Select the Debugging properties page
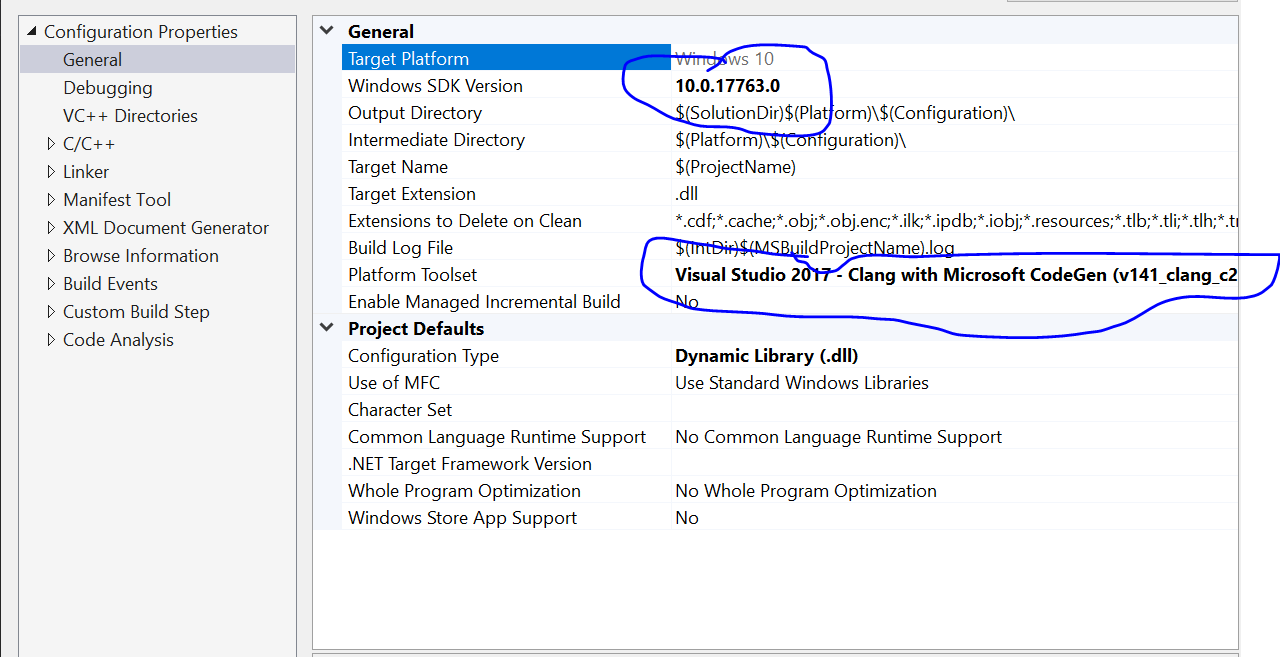The image size is (1280, 657). coord(108,88)
